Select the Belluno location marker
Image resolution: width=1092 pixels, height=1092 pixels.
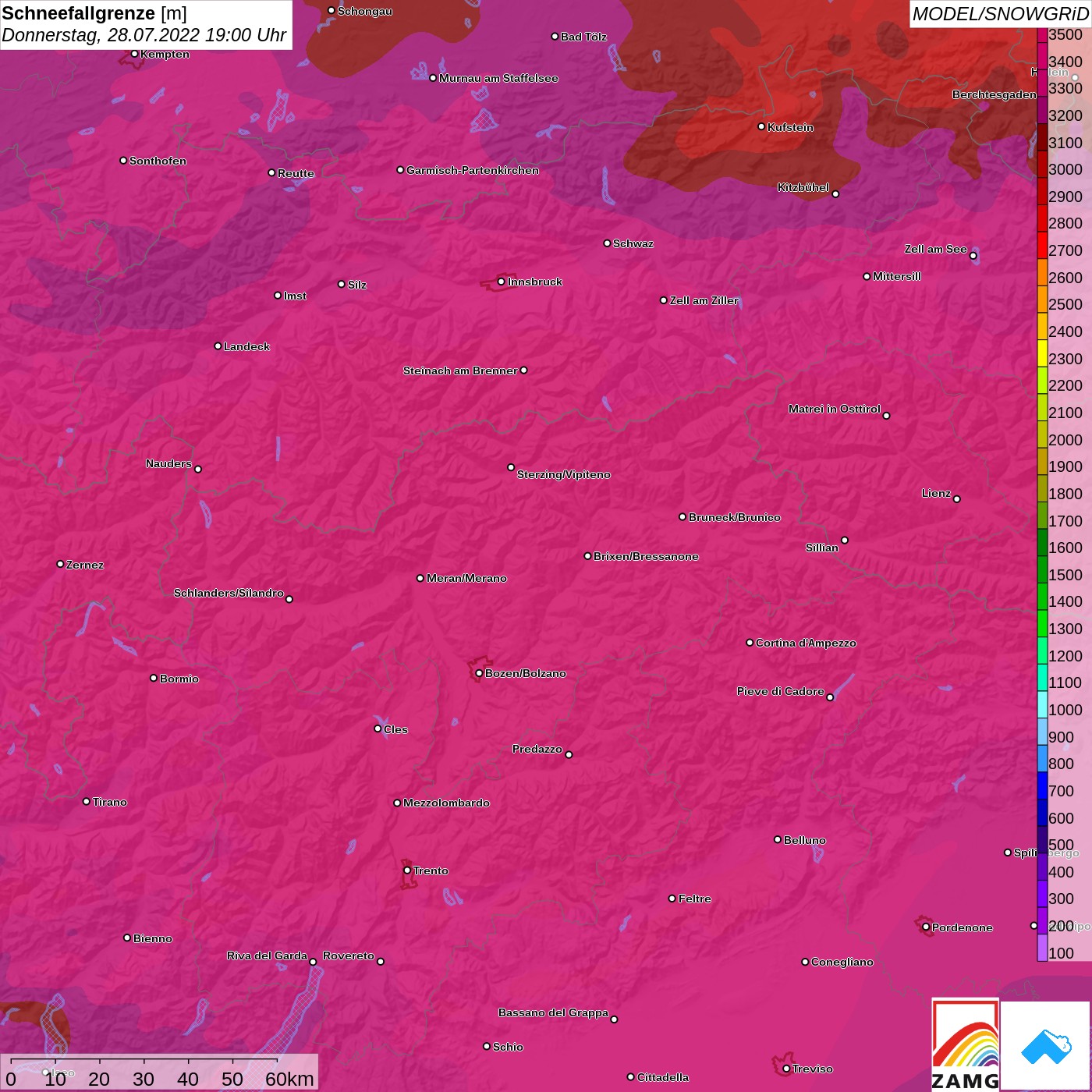pyautogui.click(x=777, y=839)
